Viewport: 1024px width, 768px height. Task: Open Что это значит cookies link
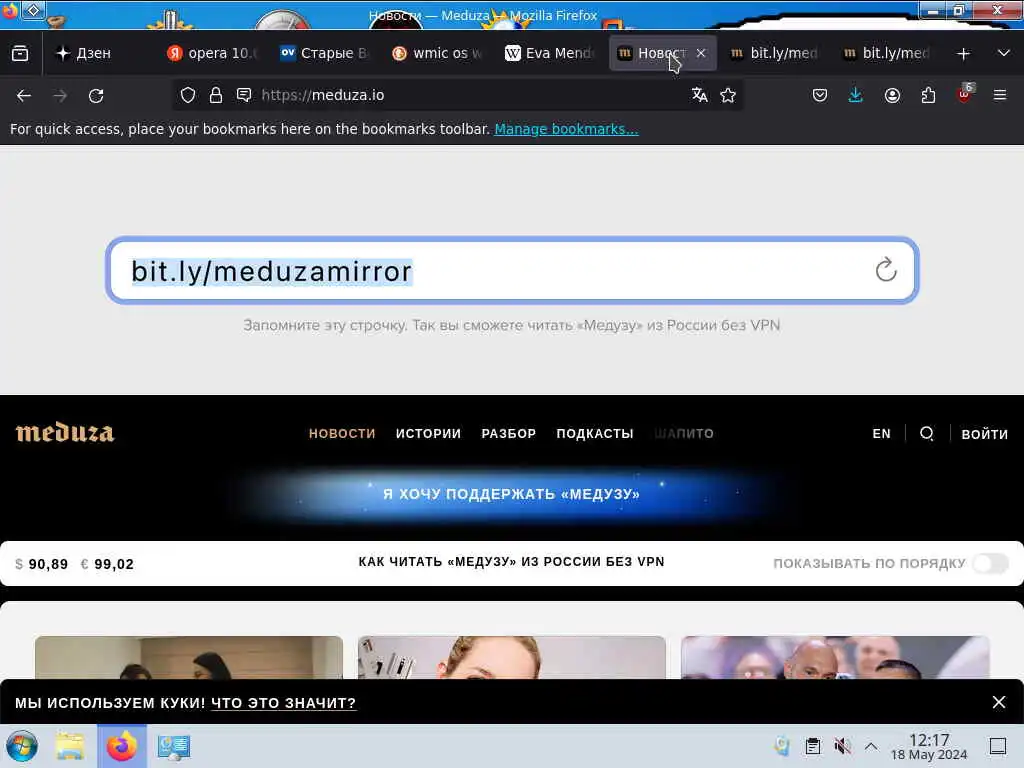pyautogui.click(x=283, y=703)
